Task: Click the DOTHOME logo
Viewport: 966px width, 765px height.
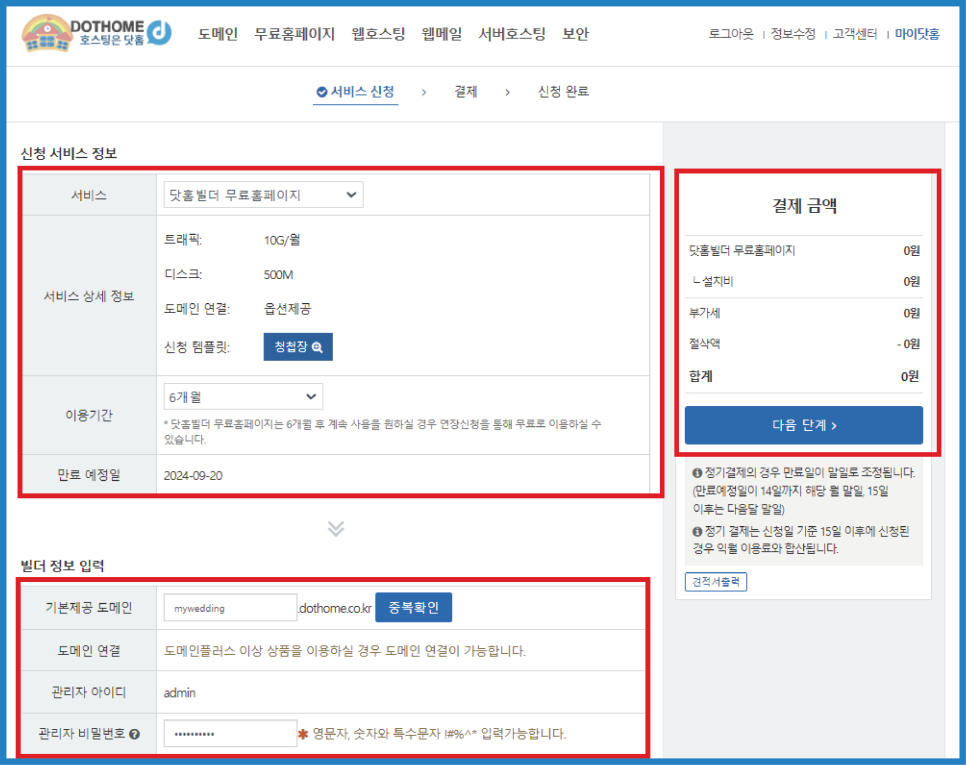Action: [x=96, y=33]
